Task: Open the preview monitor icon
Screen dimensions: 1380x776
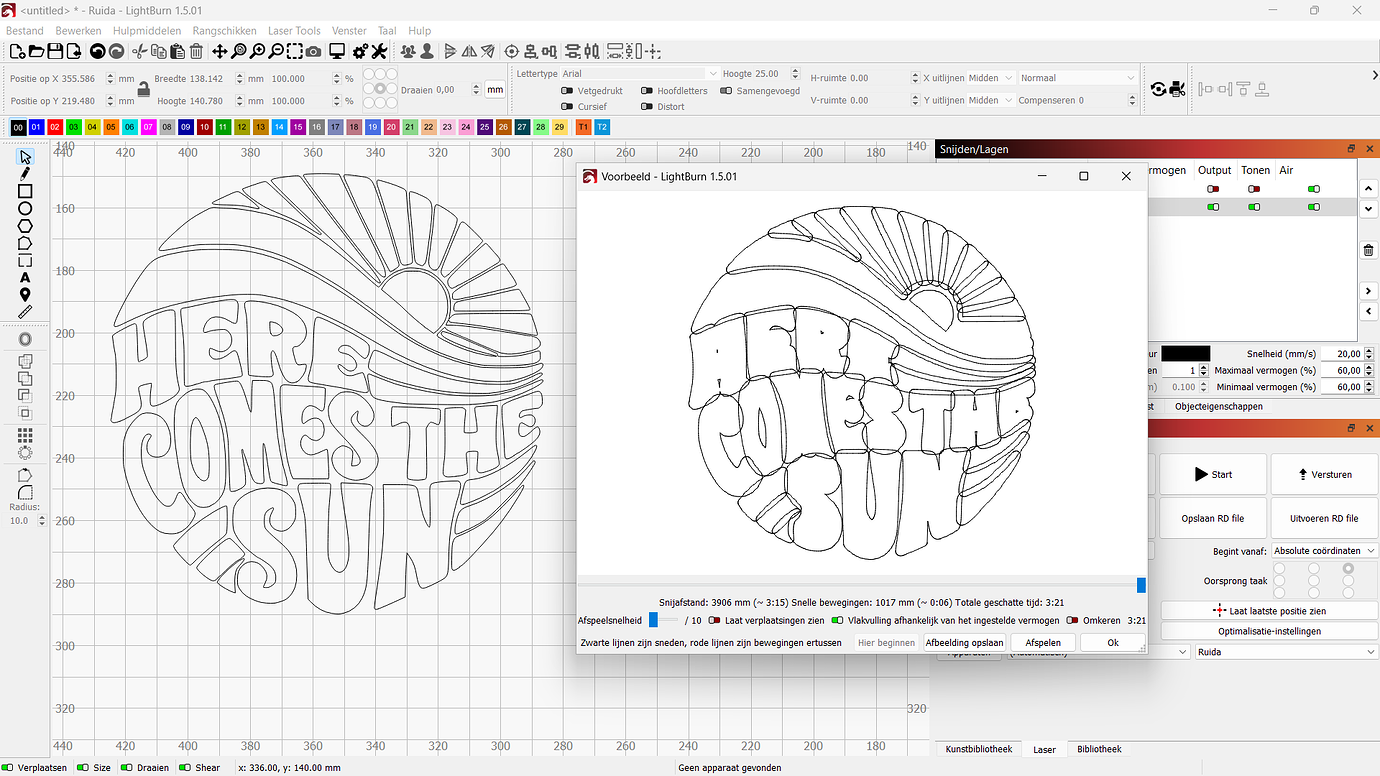Action: pyautogui.click(x=337, y=51)
